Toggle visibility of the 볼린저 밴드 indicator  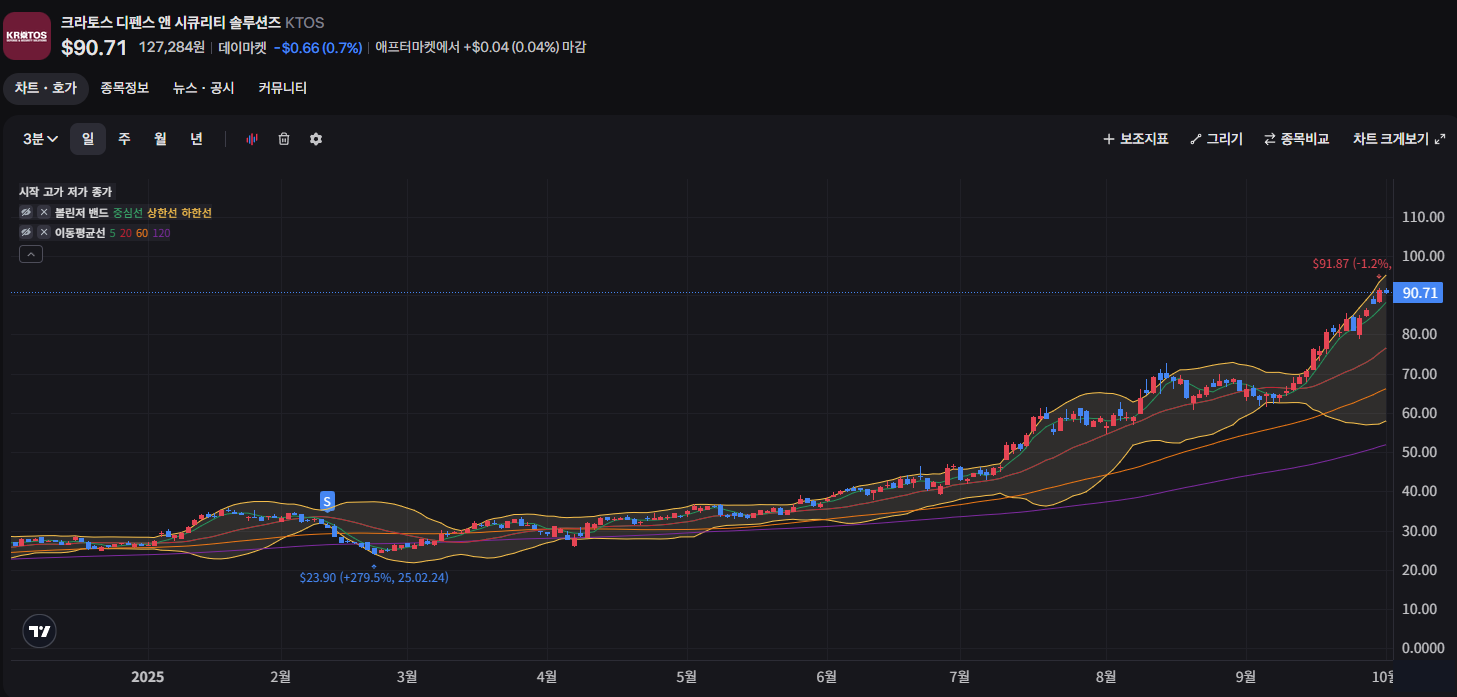pos(27,212)
